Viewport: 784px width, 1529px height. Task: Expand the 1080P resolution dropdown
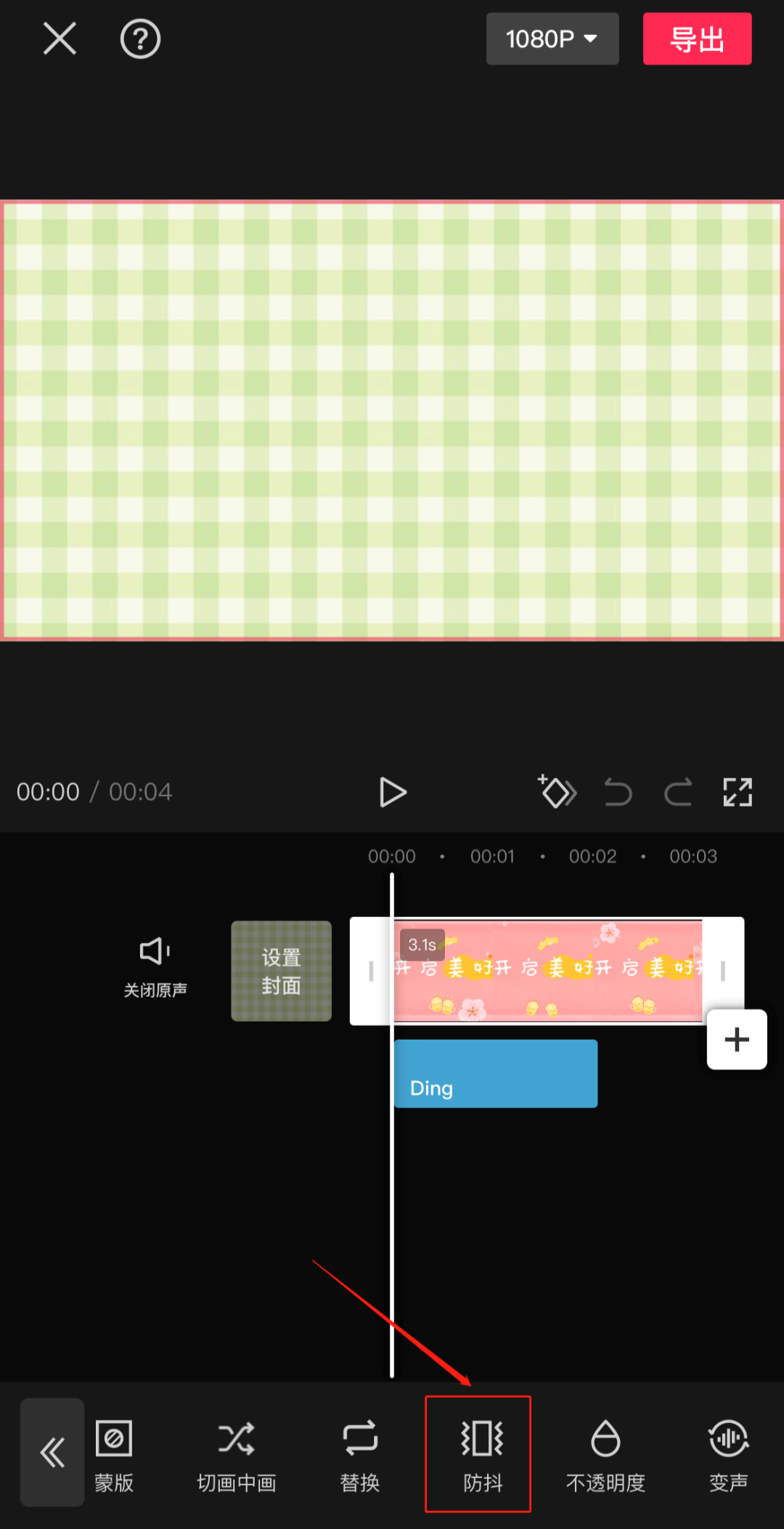point(552,38)
